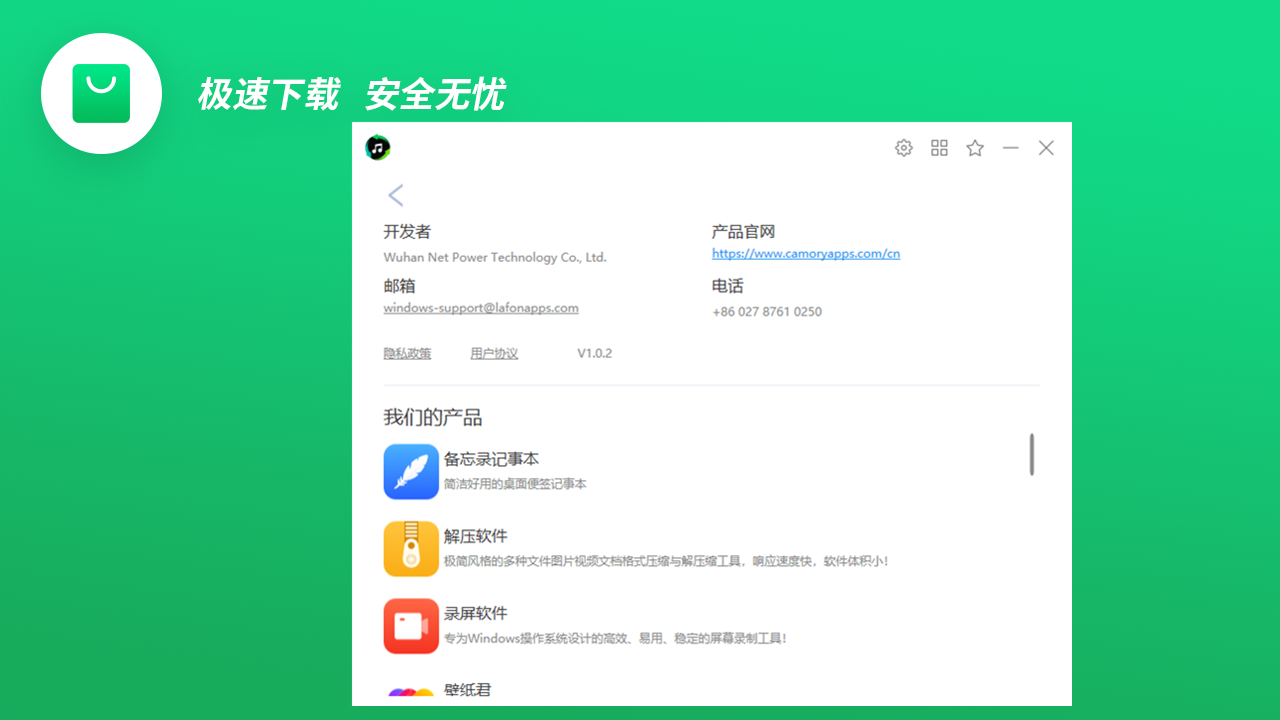Click the scrollbar on the right edge
The height and width of the screenshot is (720, 1280).
1033,455
